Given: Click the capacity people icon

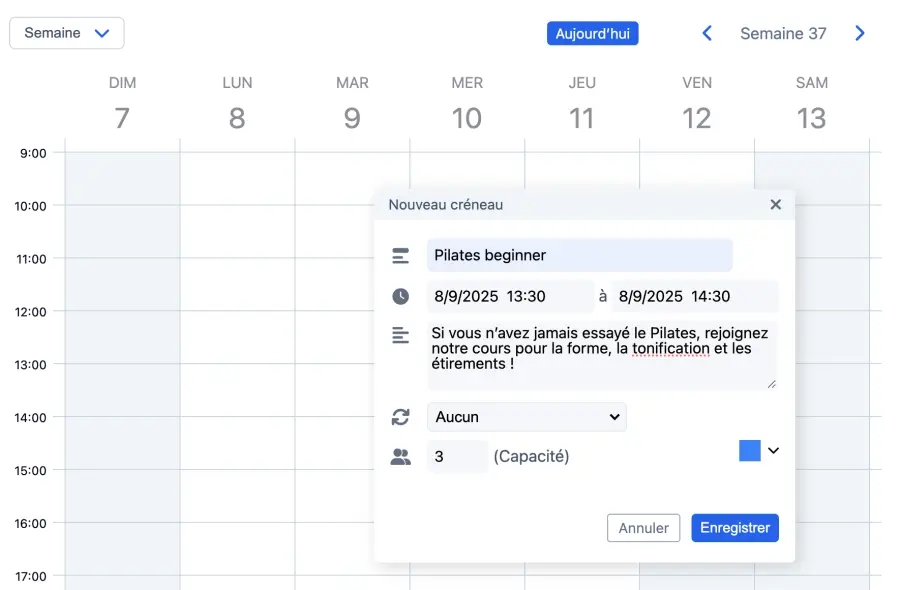Looking at the screenshot, I should pos(401,457).
